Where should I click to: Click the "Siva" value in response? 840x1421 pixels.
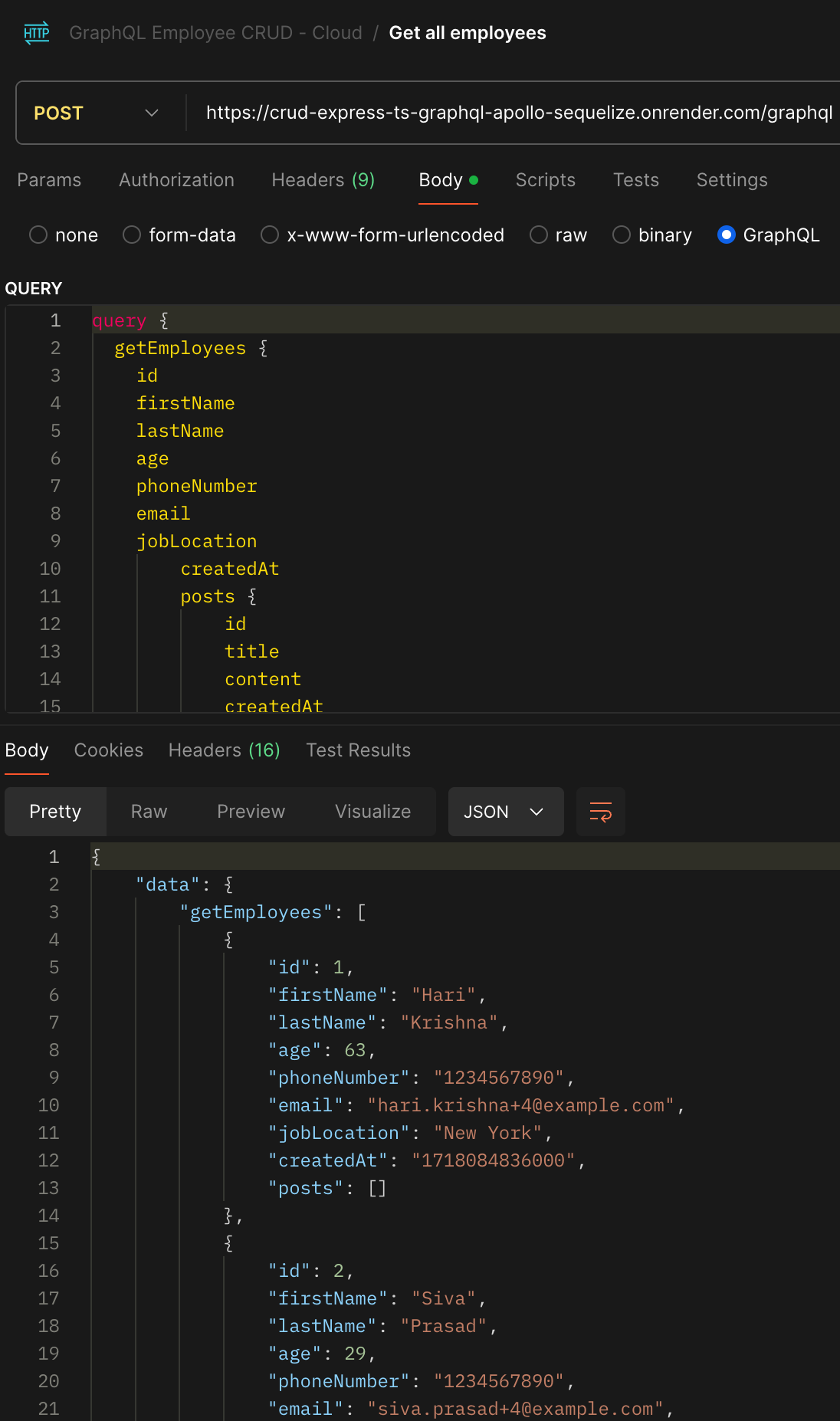444,1298
